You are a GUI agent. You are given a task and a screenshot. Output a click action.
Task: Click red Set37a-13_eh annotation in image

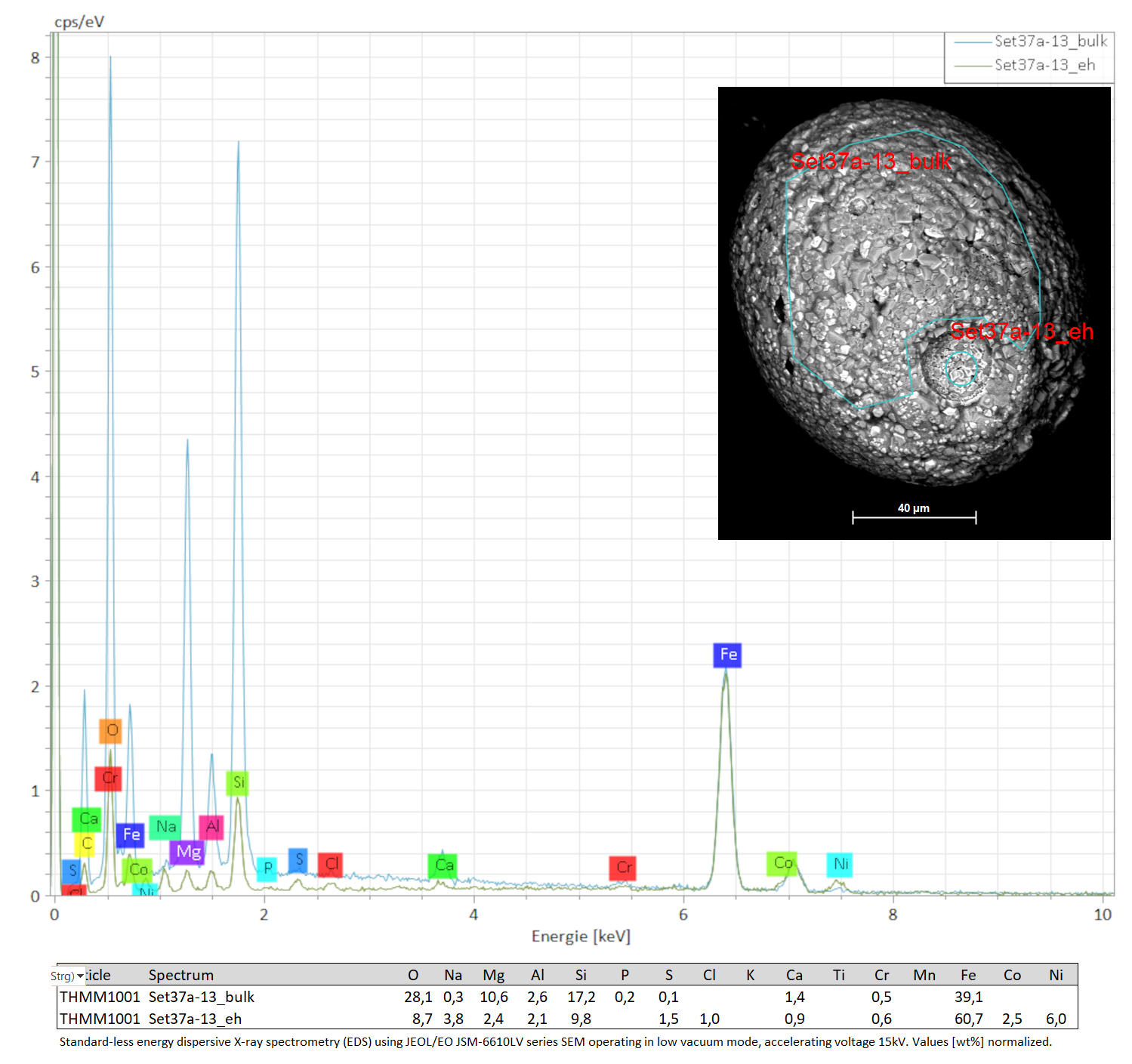[1022, 331]
